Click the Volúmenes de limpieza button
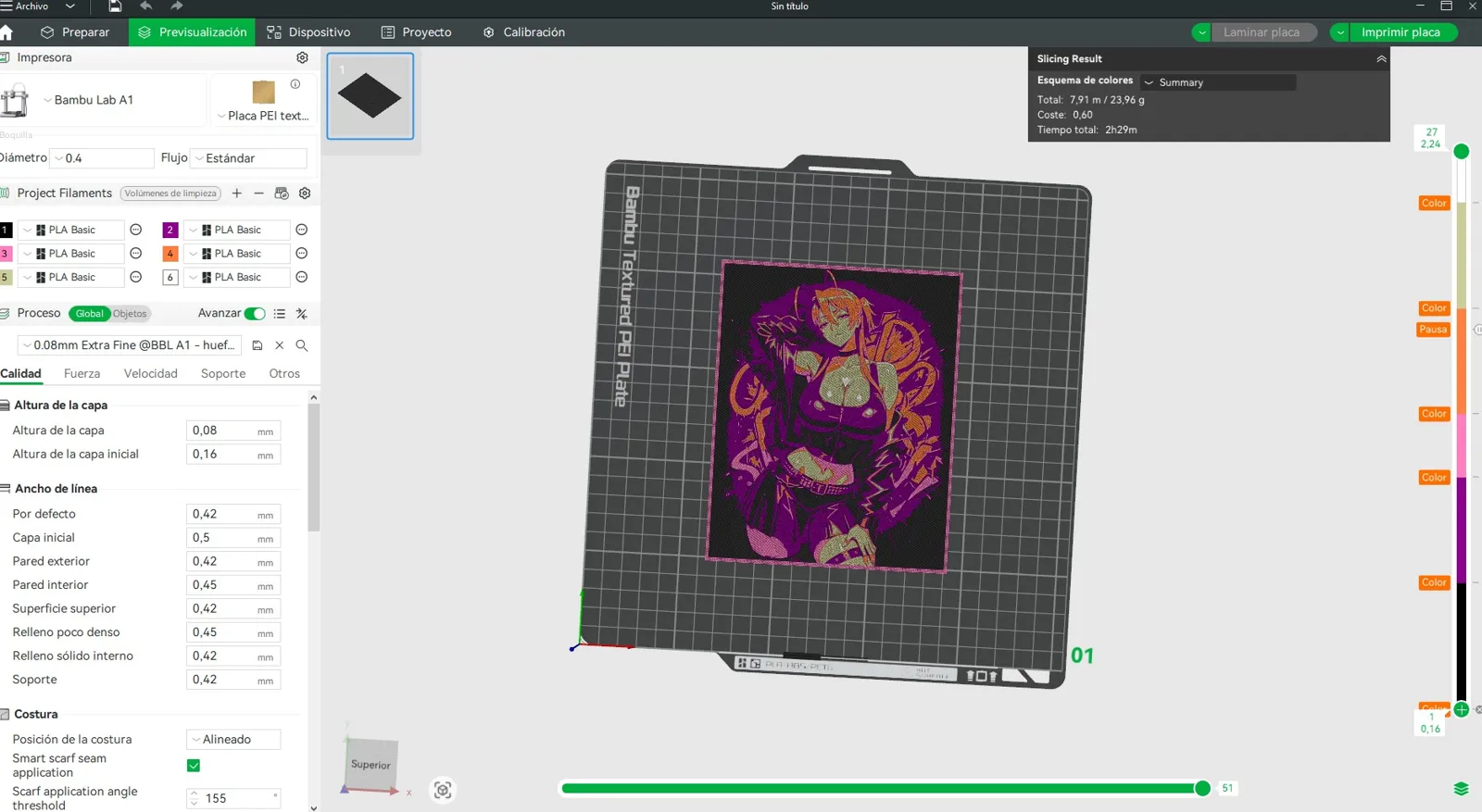 (x=170, y=194)
